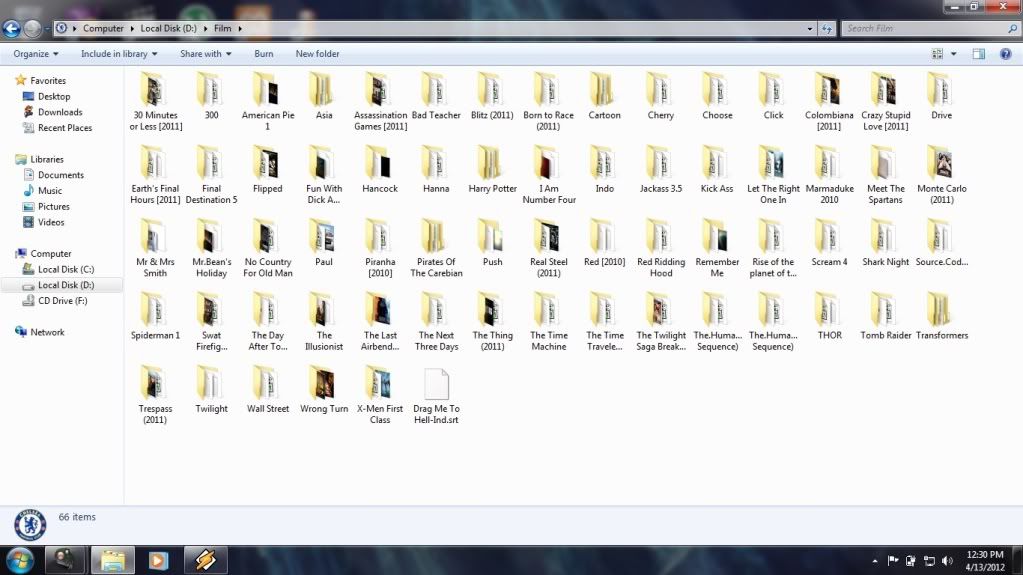Select The Twilight Saga Breaking Dawn folder
The image size is (1023, 575).
[x=661, y=322]
